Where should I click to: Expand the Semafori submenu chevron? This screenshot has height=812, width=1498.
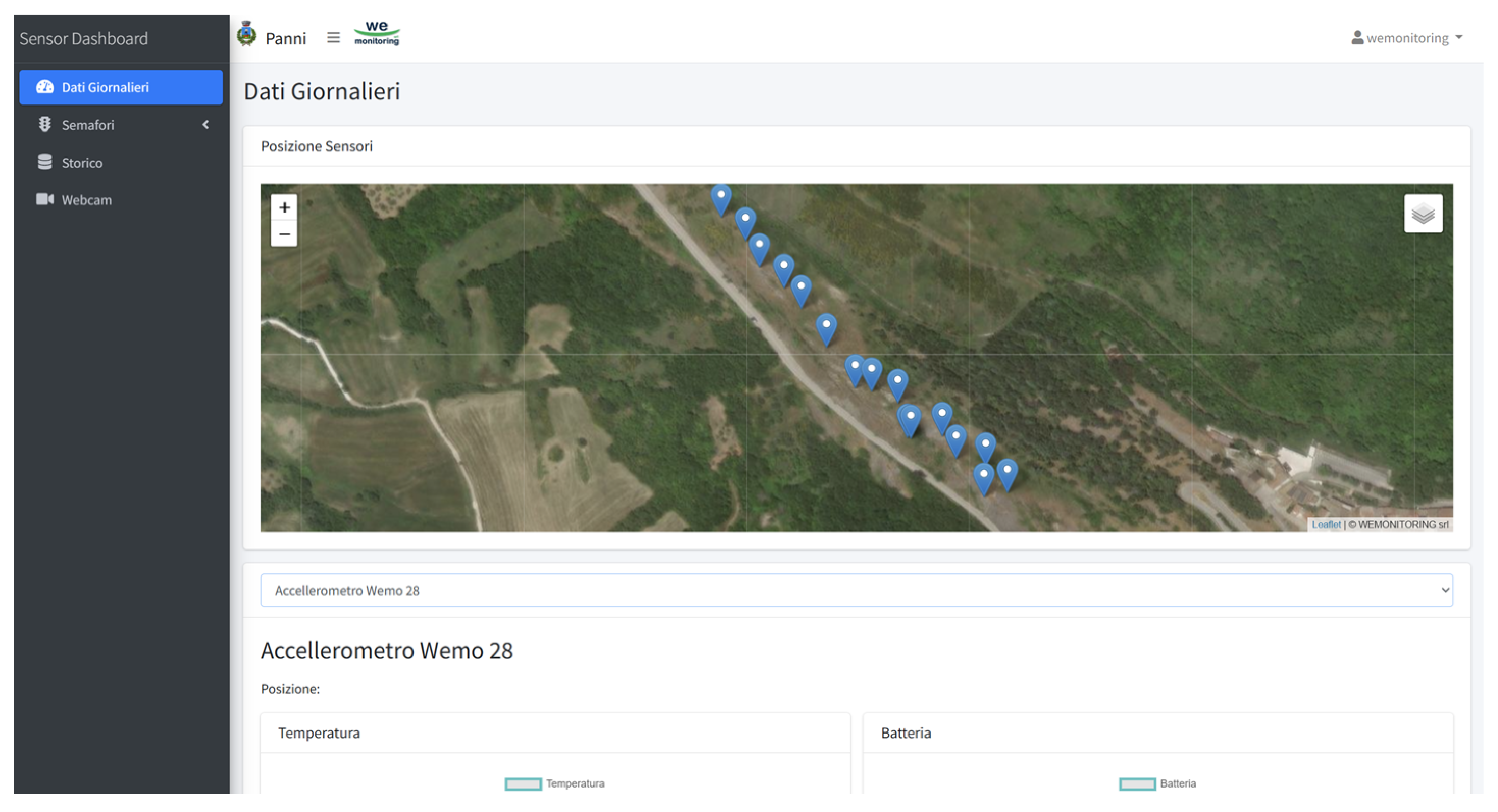pyautogui.click(x=205, y=124)
